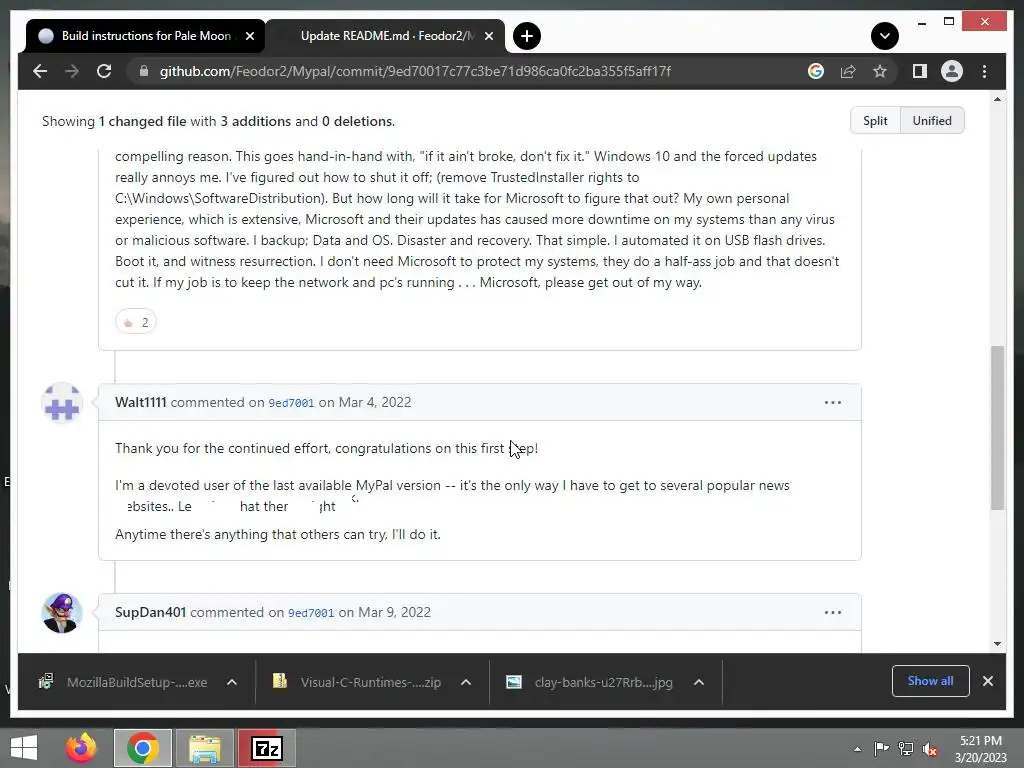The width and height of the screenshot is (1024, 768).
Task: Open Walt1111 profile link
Action: click(140, 402)
